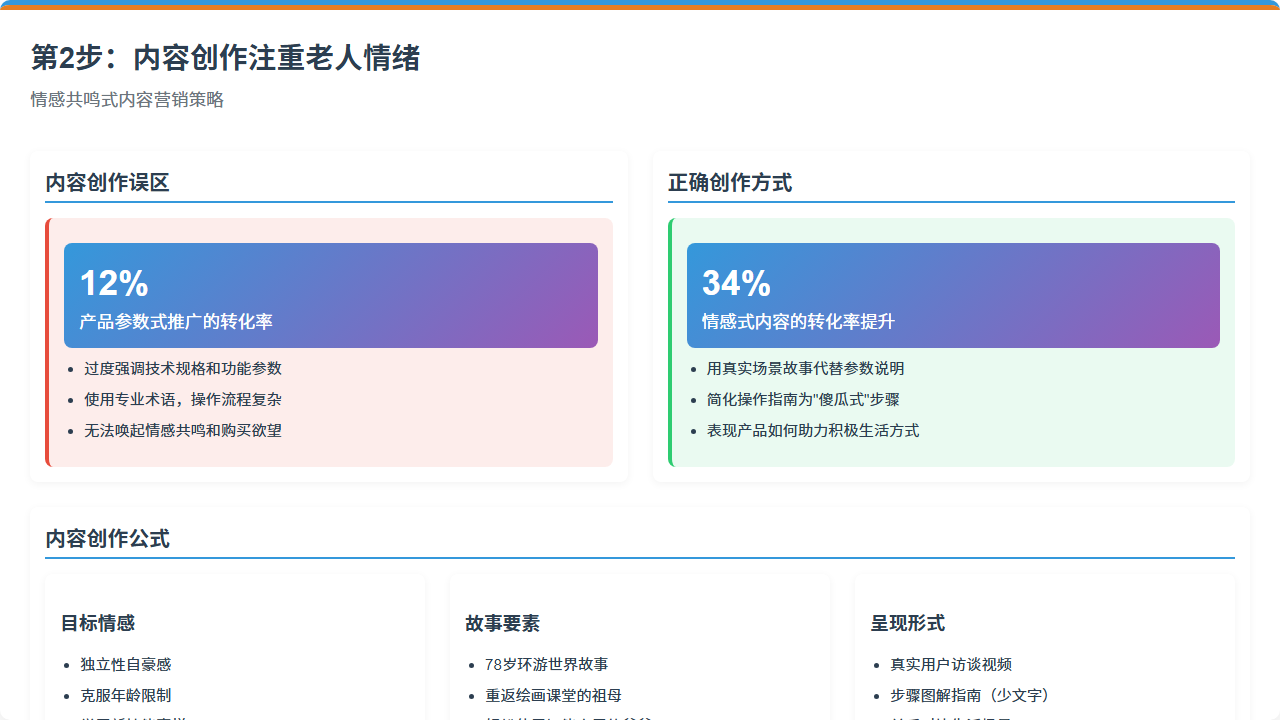Click the 故事要素 card heading

[502, 623]
